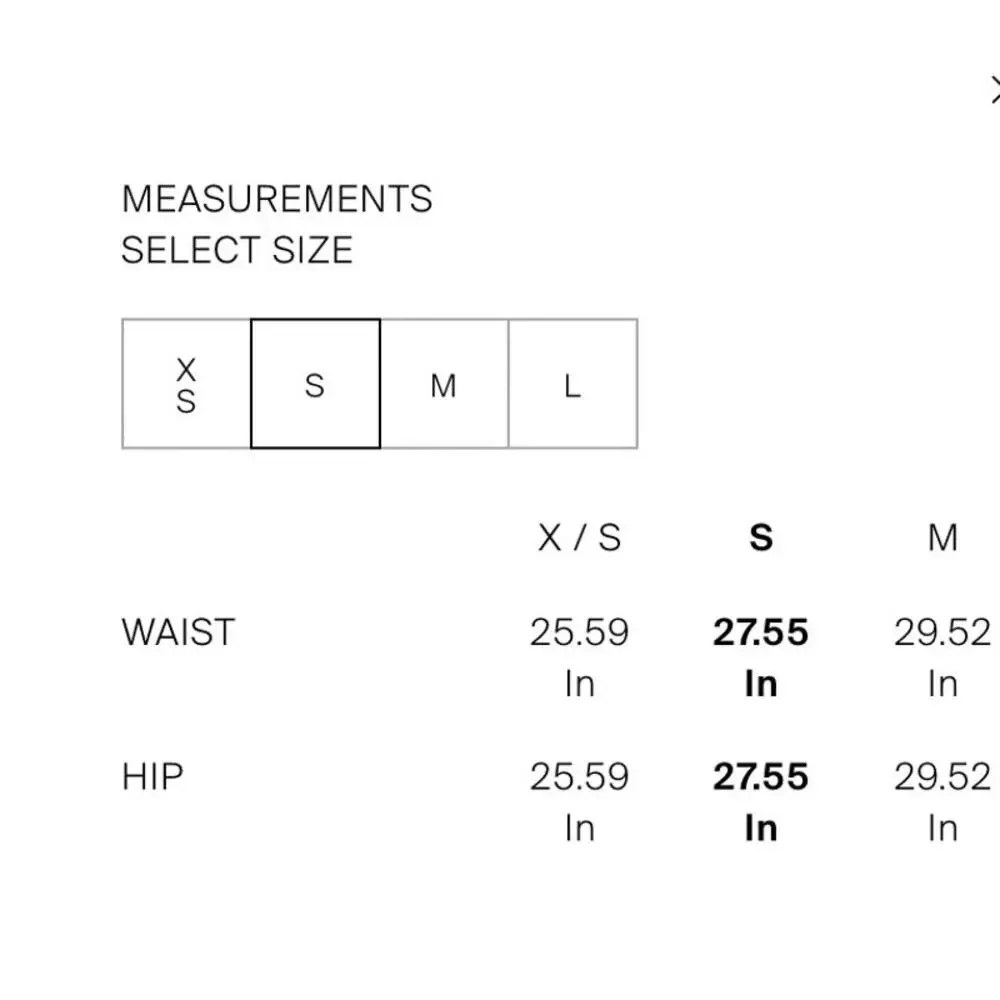Click the bold 27.55 waist measurement
Screen dimensions: 1000x1000
click(761, 632)
